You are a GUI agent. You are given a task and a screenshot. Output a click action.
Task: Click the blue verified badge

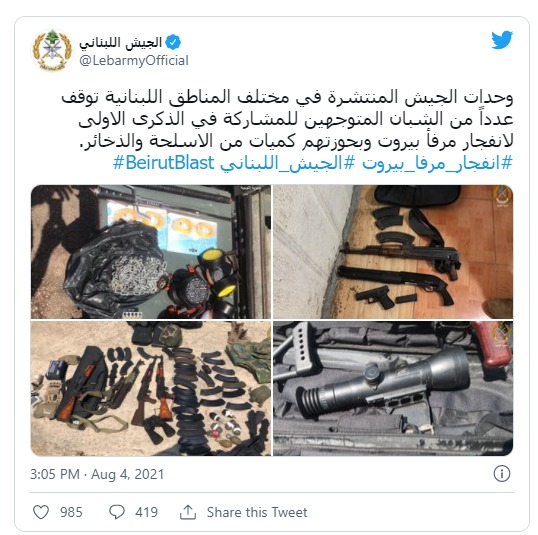coord(173,42)
